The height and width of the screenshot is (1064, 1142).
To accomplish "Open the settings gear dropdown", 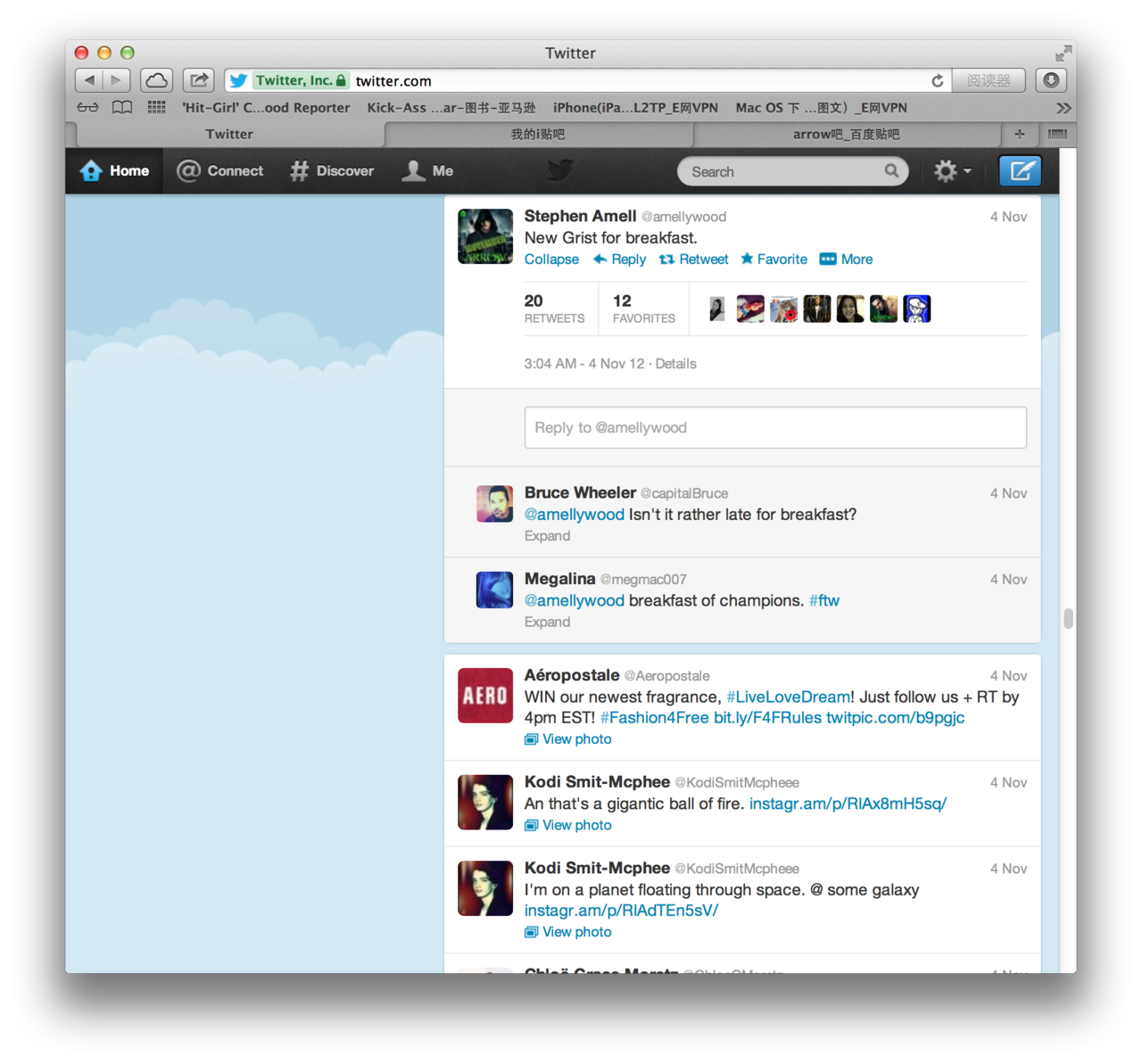I will click(x=952, y=170).
